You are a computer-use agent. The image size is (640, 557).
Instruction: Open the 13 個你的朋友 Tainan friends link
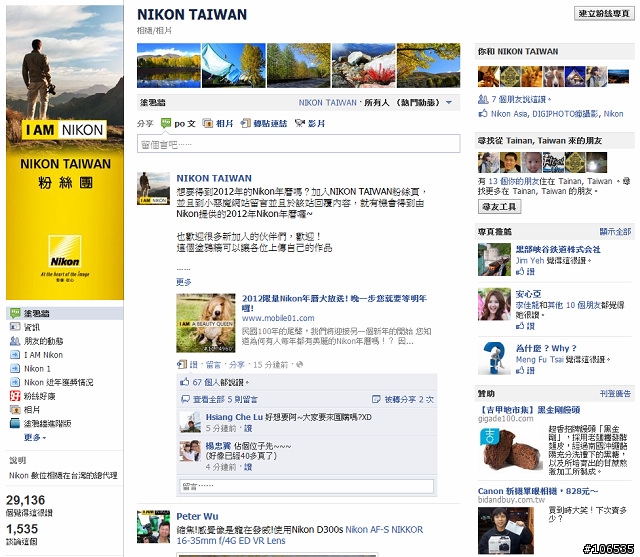click(515, 181)
